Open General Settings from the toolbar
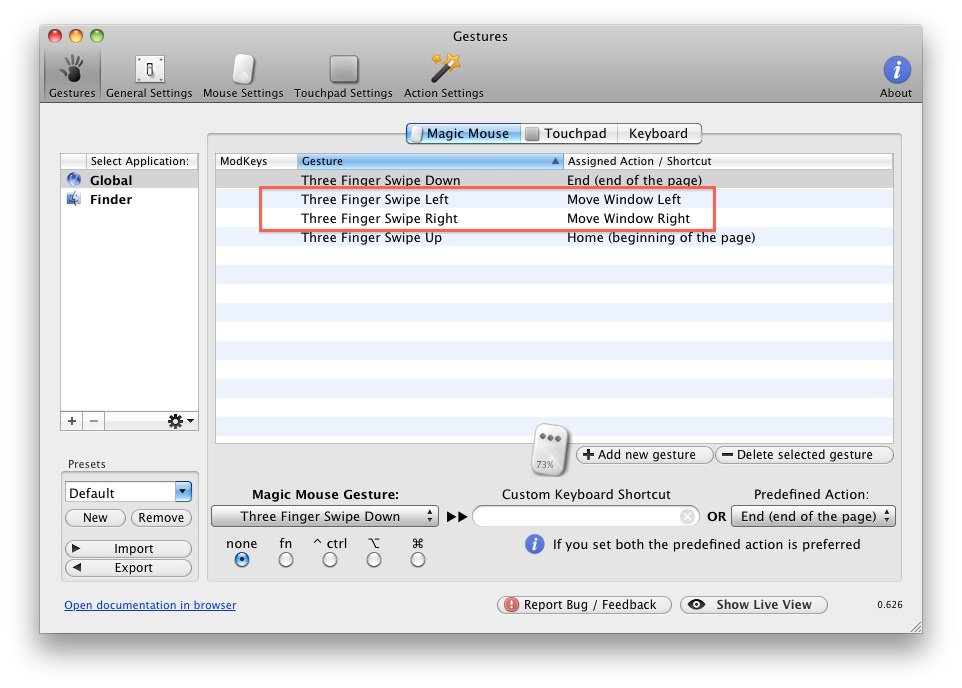This screenshot has width=962, height=688. coord(149,76)
